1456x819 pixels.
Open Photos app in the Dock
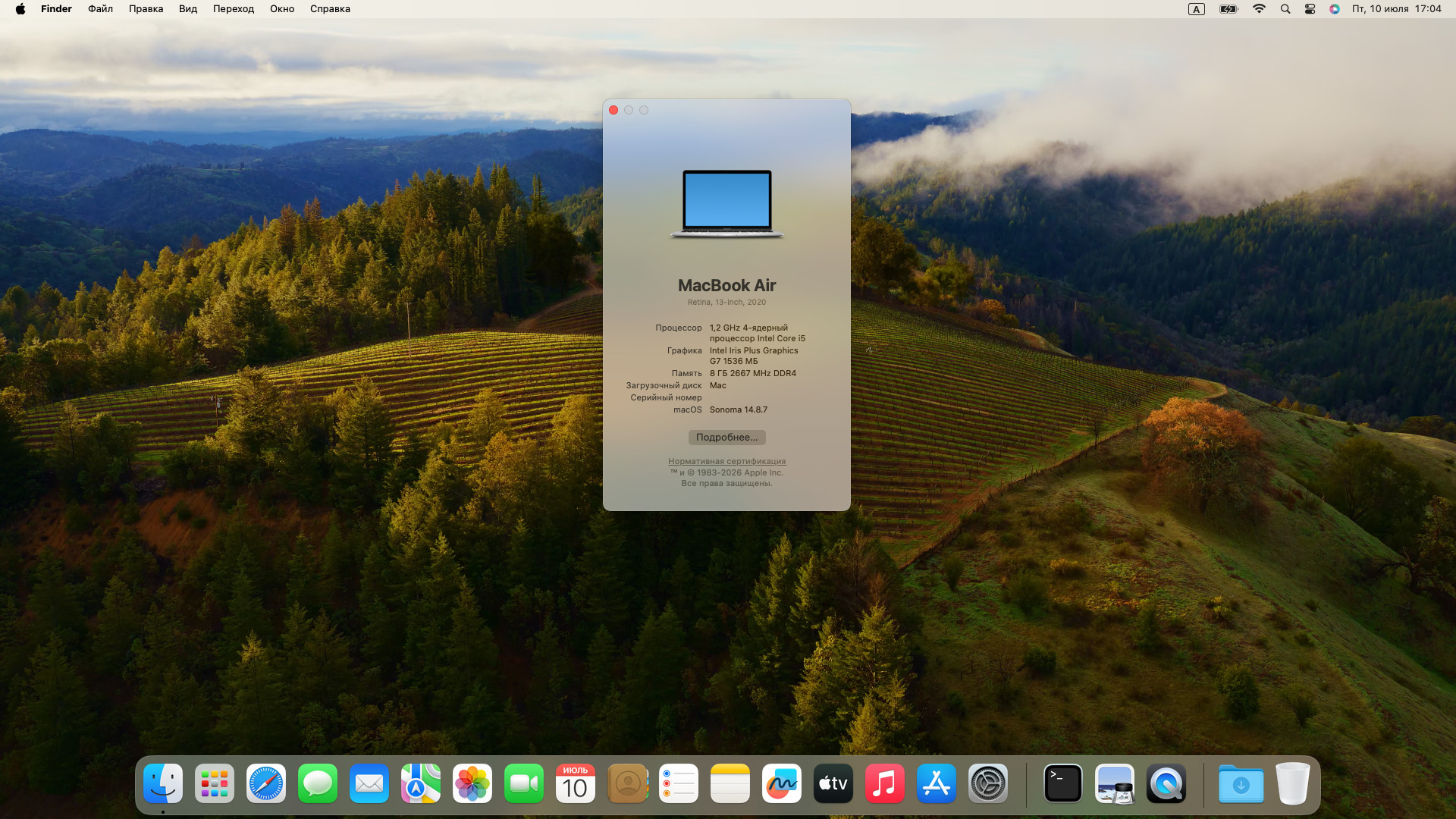[x=472, y=783]
